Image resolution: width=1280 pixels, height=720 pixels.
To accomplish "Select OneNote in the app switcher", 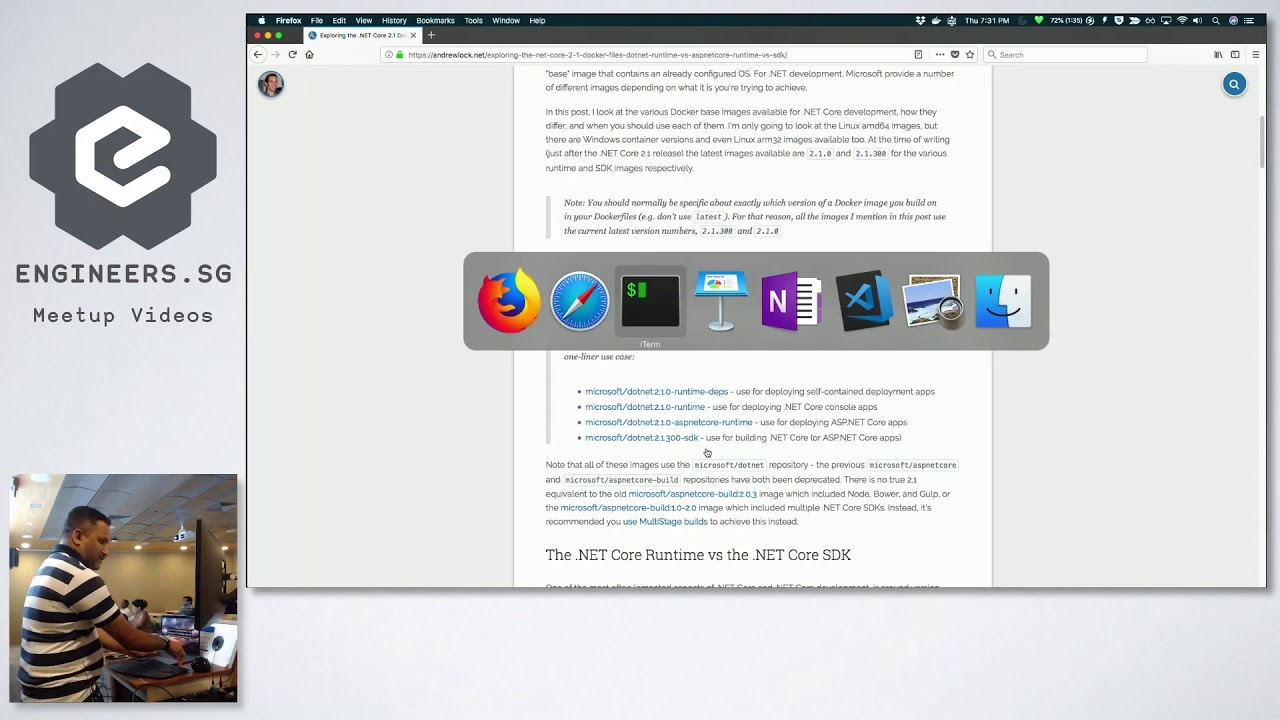I will coord(791,301).
